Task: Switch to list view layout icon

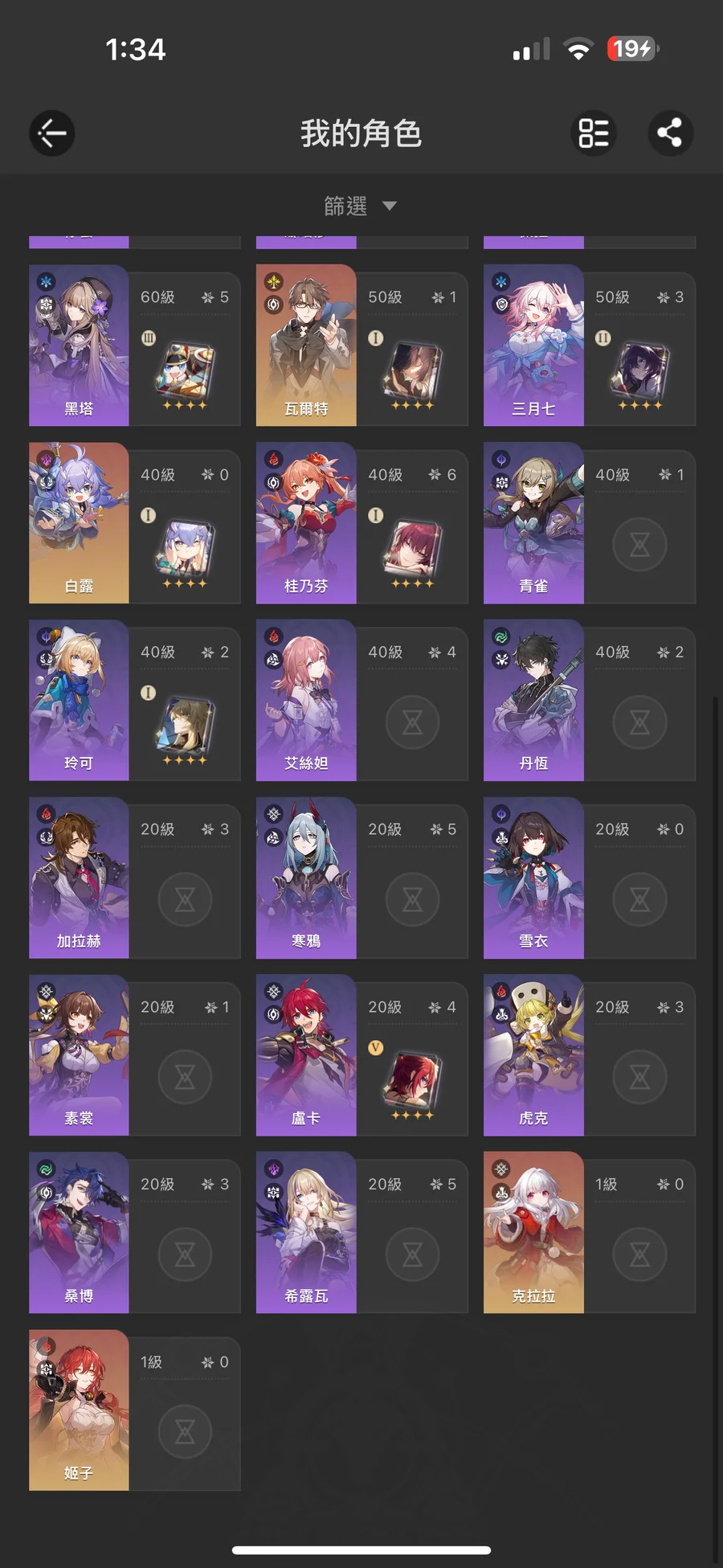Action: coord(594,133)
